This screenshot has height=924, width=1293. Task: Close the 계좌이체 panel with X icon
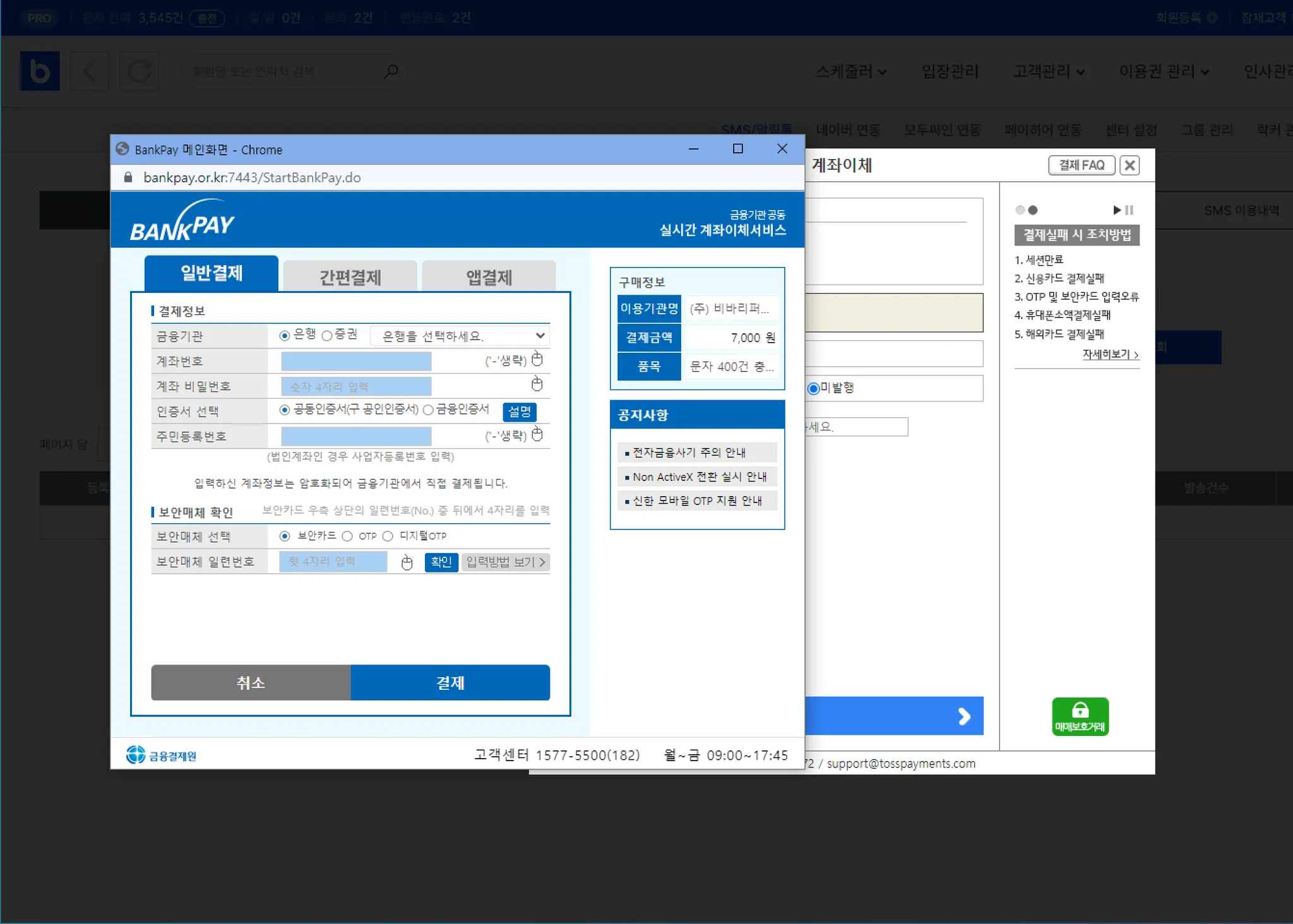[x=1129, y=165]
